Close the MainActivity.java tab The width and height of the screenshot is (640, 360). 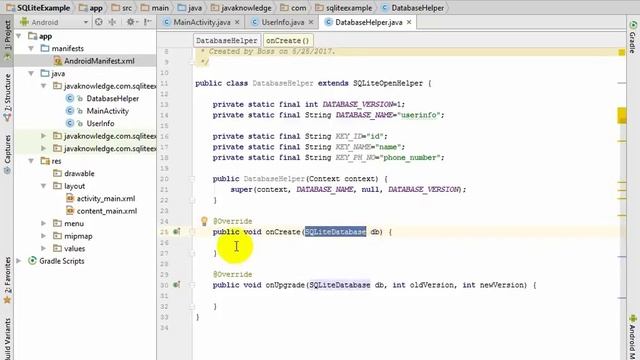click(x=237, y=22)
